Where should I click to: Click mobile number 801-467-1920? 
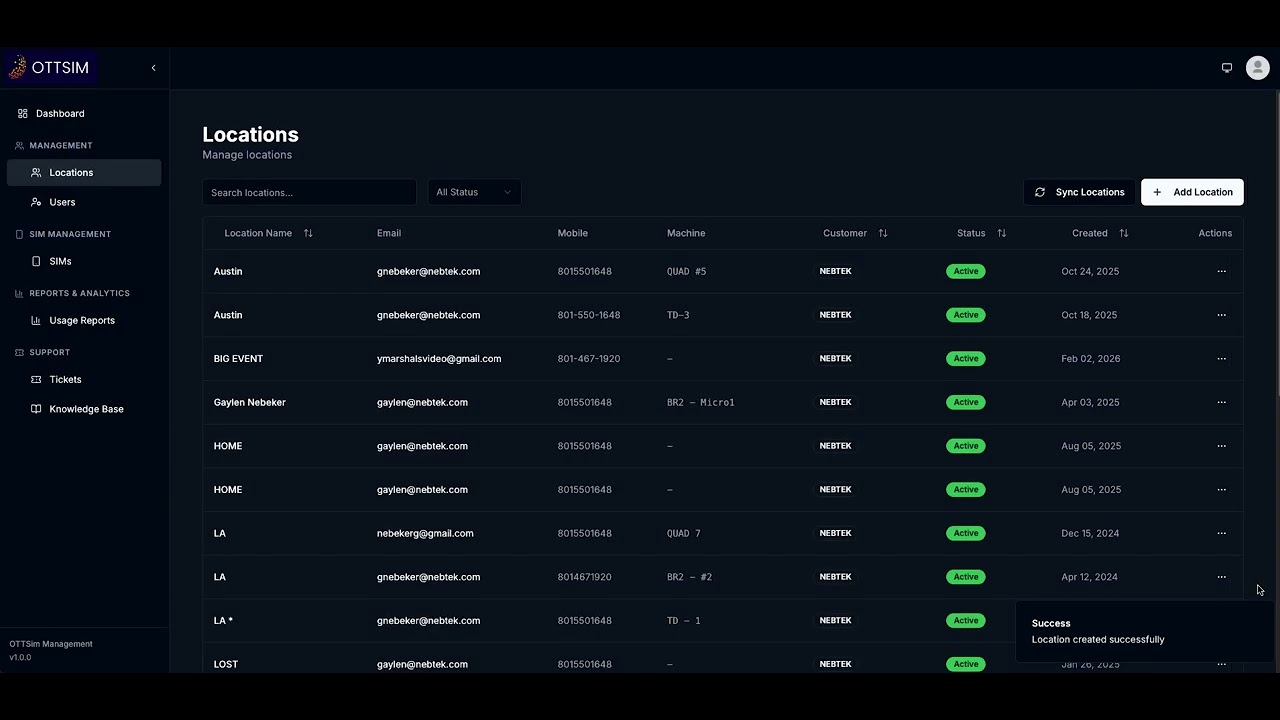[589, 359]
